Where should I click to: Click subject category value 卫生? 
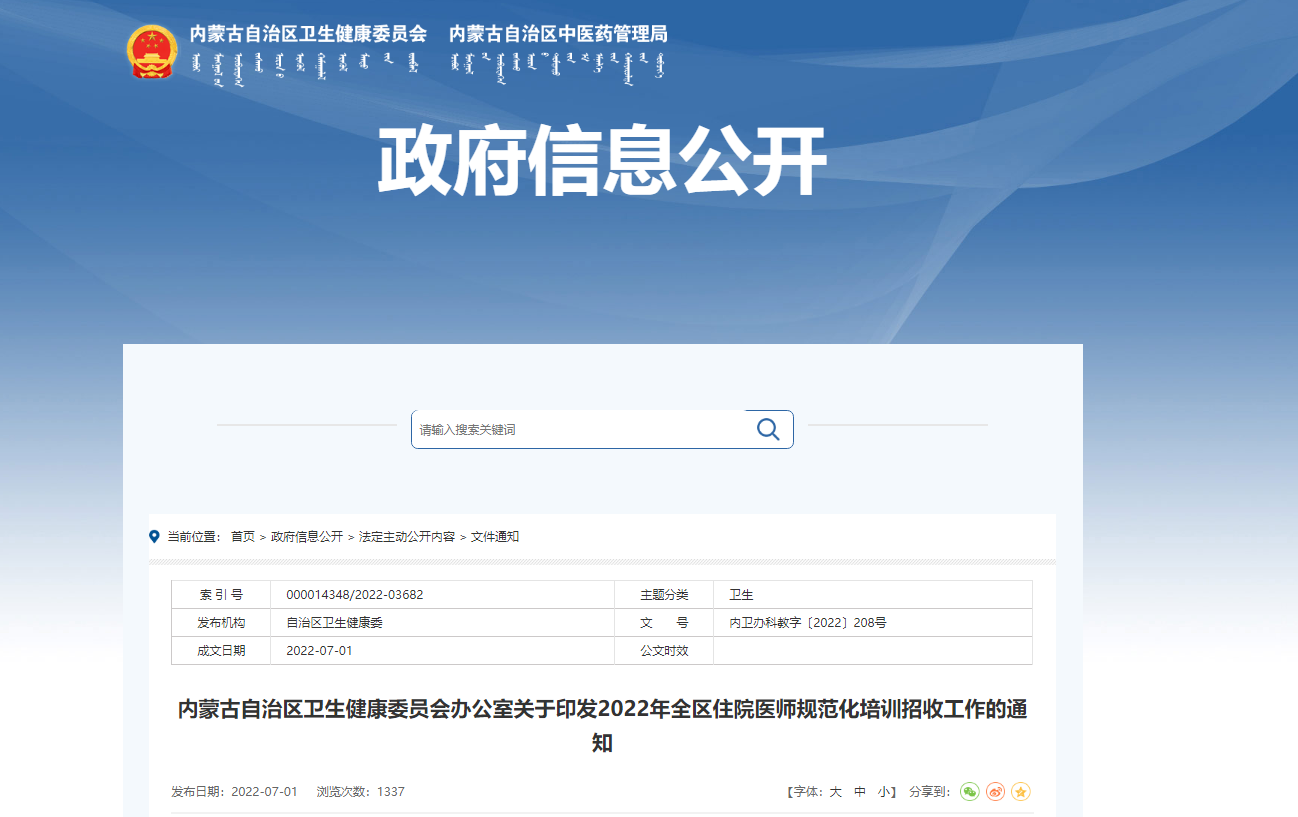[741, 595]
